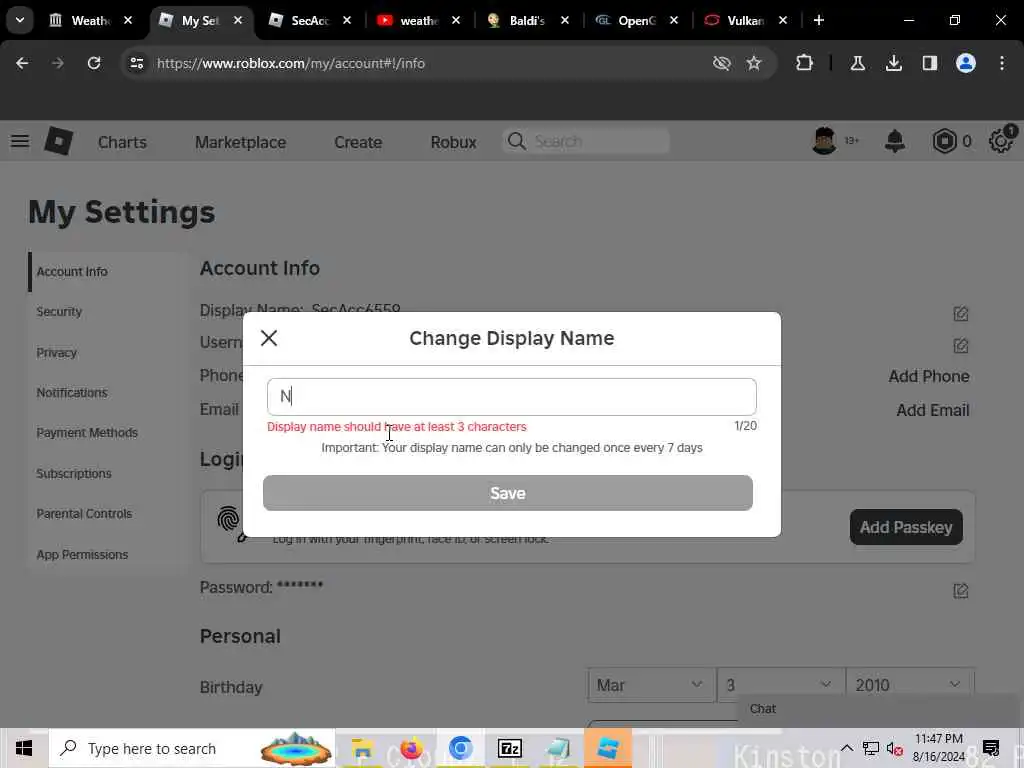Select Payment Methods in the sidebar

(87, 432)
